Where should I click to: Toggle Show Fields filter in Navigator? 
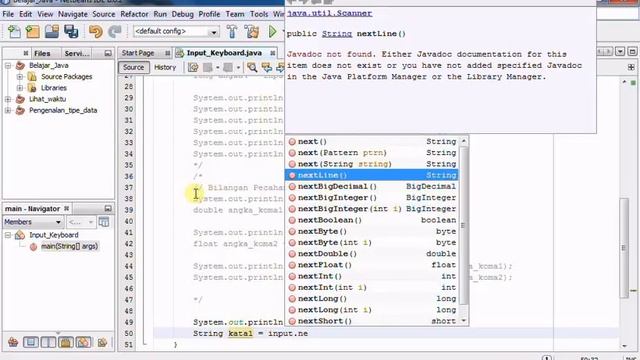[x=31, y=342]
